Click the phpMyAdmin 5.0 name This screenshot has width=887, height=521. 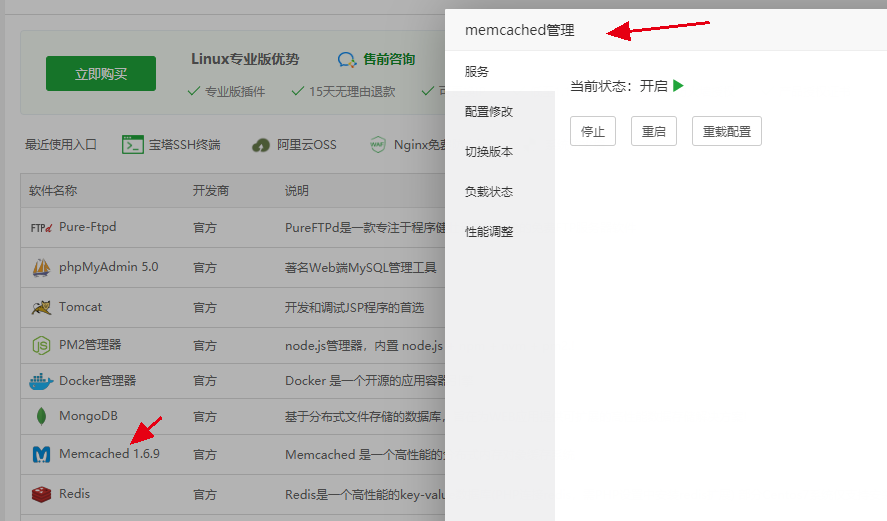point(109,267)
